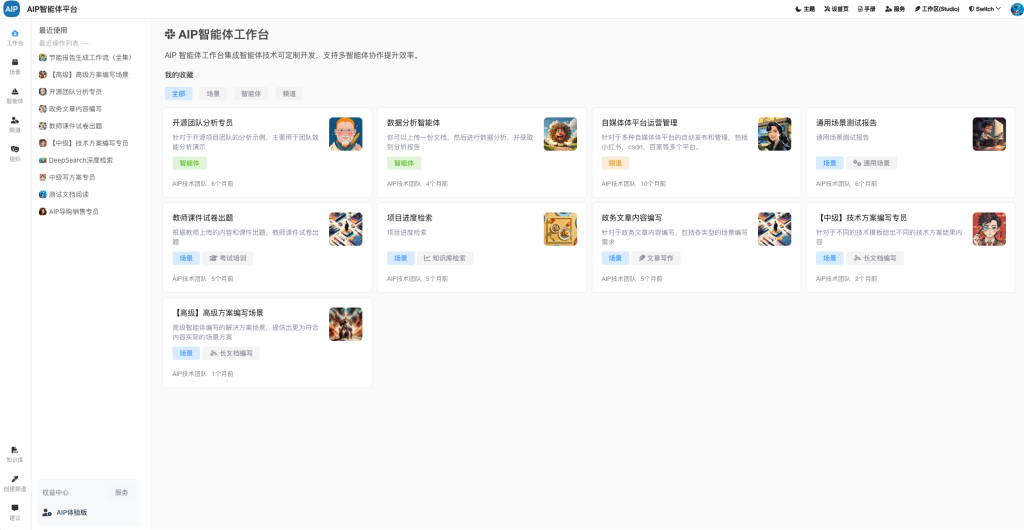The image size is (1024, 530).
Task: Toggle the 主题 theme switch
Action: 804,9
